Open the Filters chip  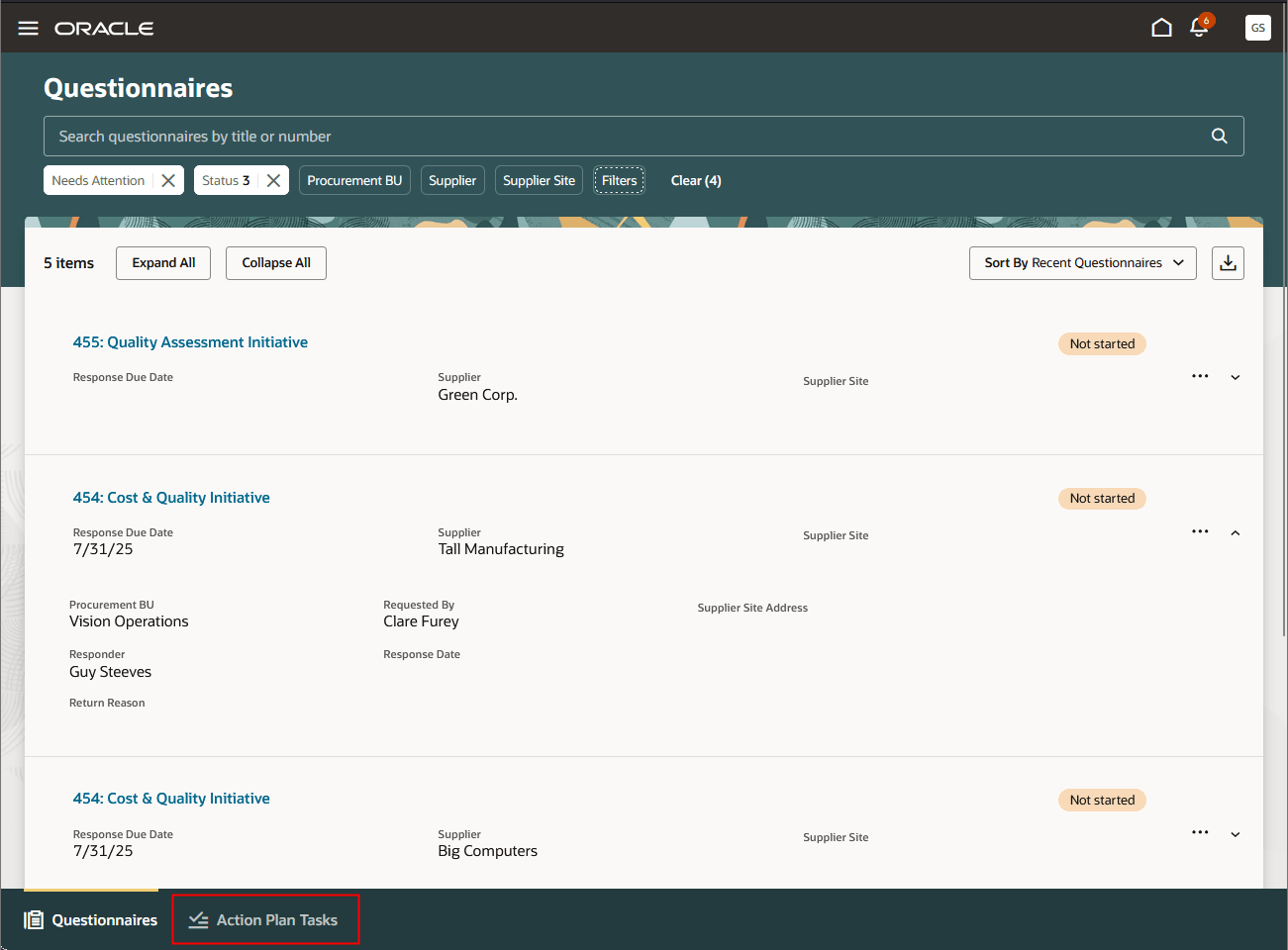click(x=620, y=180)
